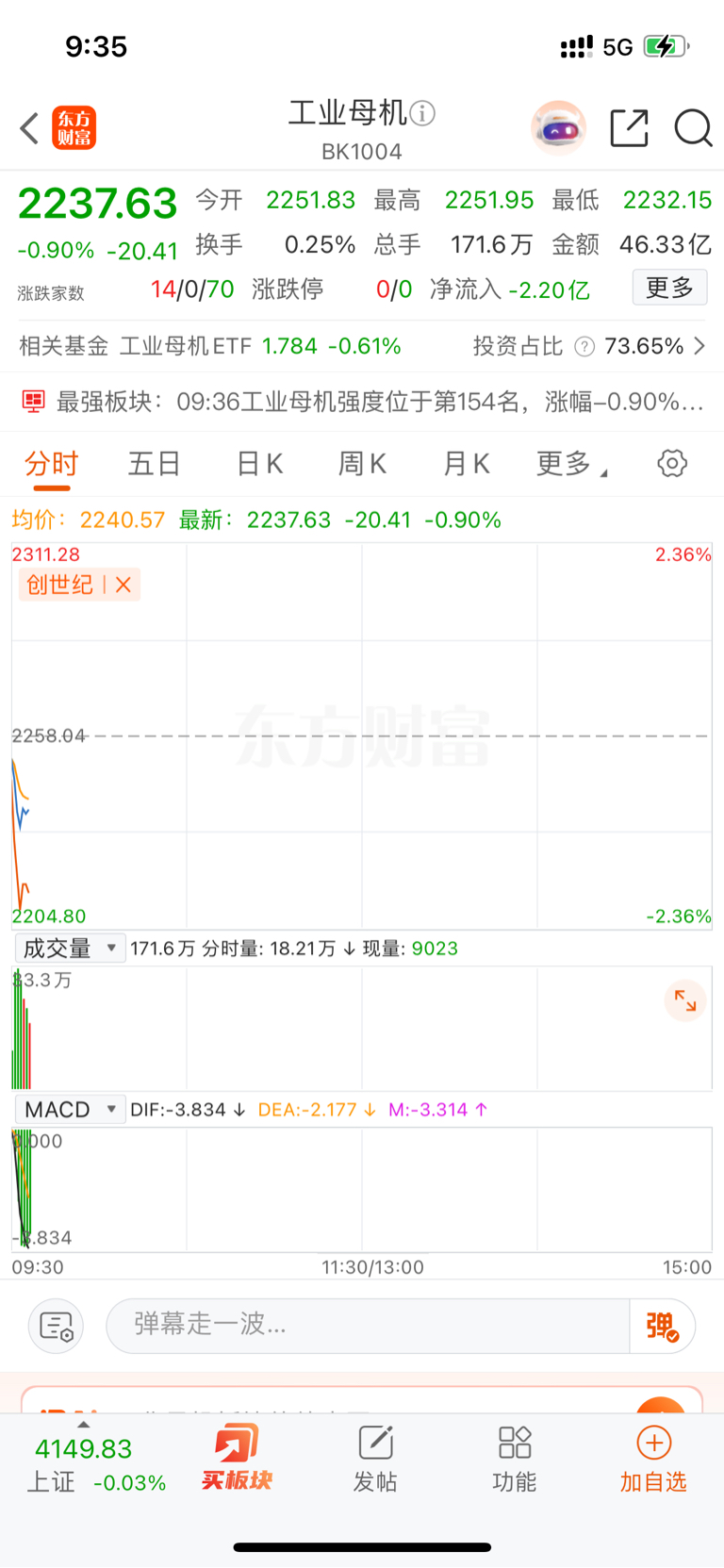Open danmaku settings icon left of input
The height and width of the screenshot is (1568, 724).
(x=57, y=1326)
